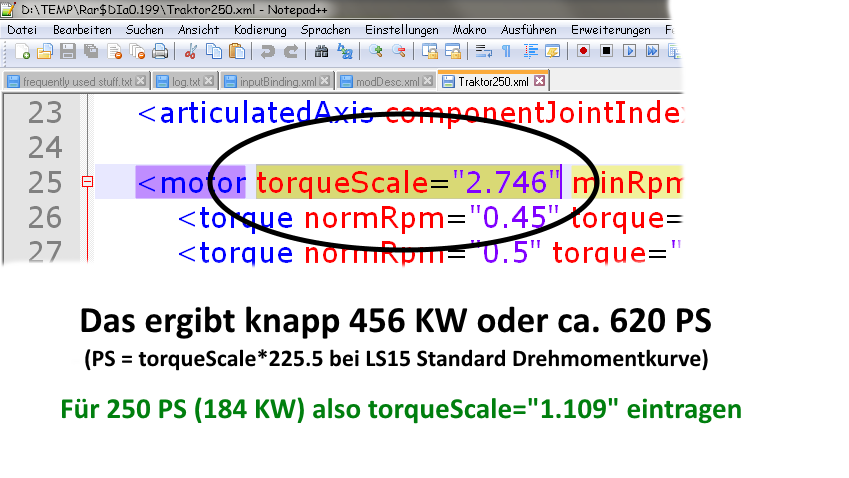This screenshot has width=849, height=478.
Task: Collapse the motor node fold marker
Action: [87, 182]
